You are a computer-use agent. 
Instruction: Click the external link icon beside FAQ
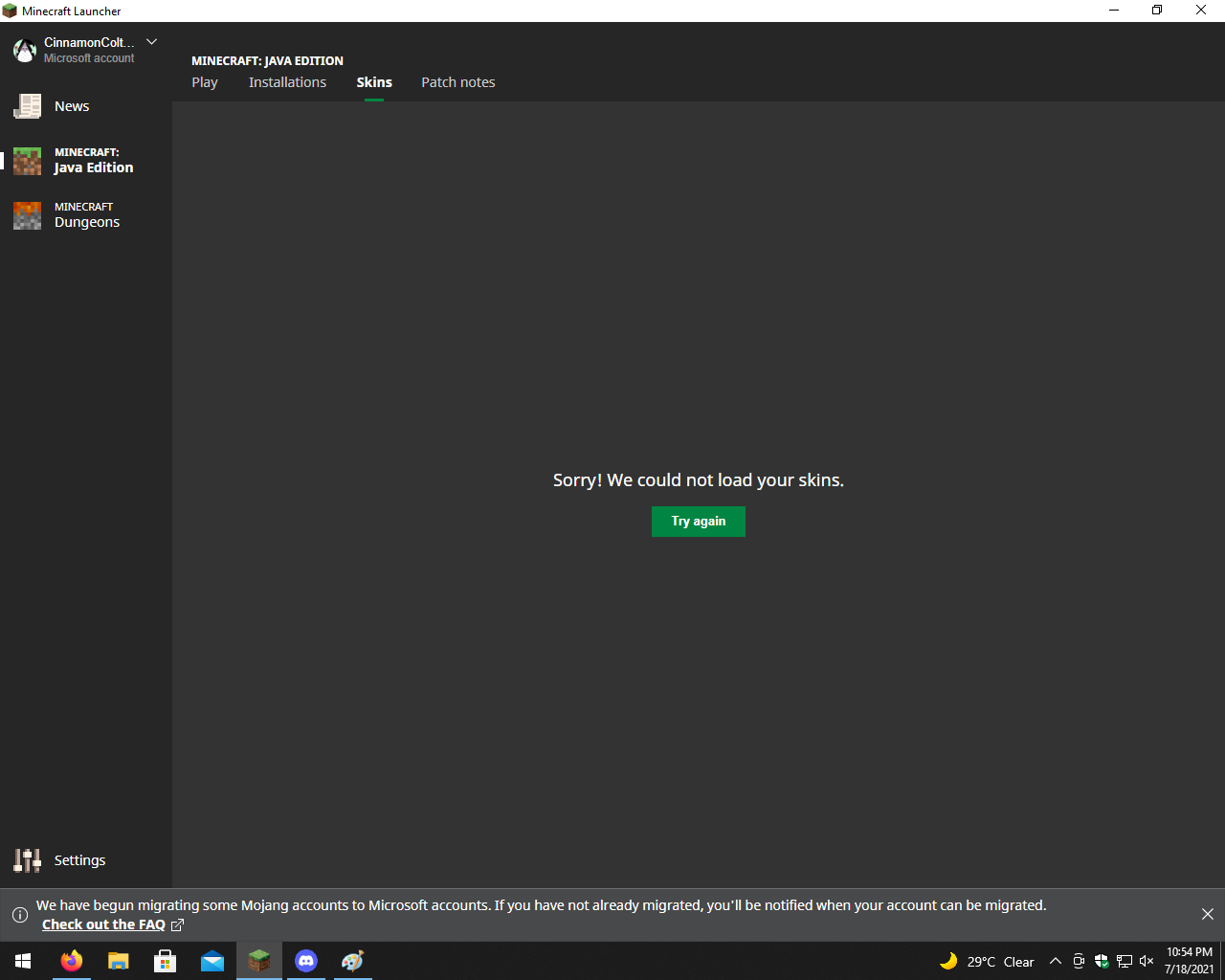coord(177,925)
